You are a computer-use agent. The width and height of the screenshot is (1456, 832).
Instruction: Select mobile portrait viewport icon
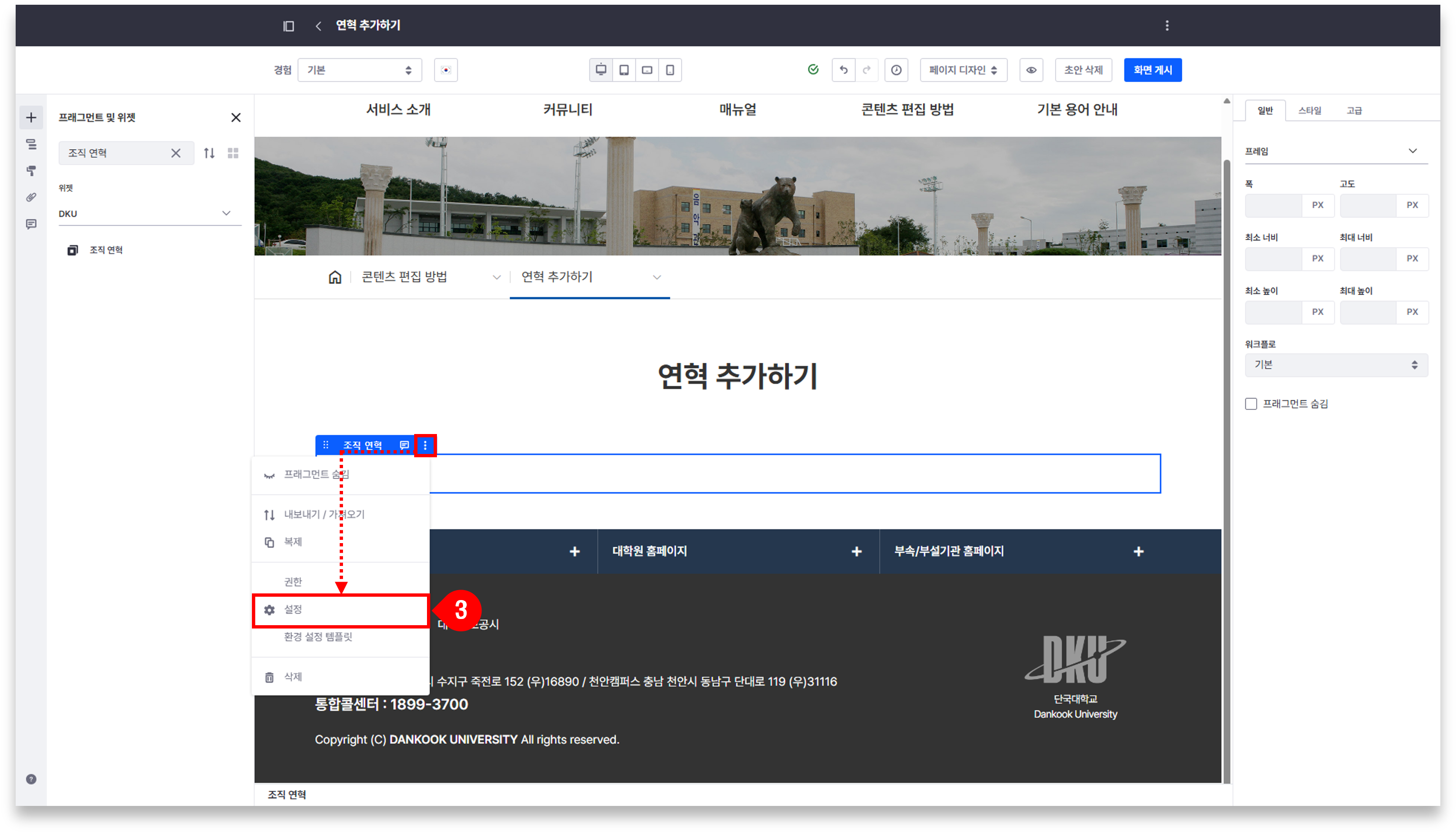(x=670, y=70)
